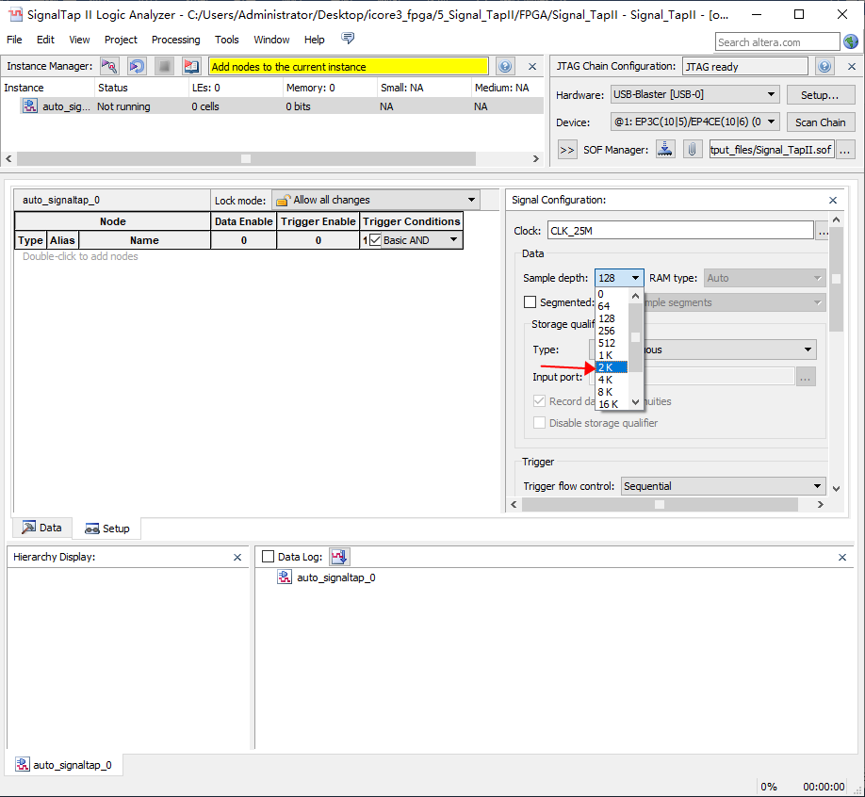Select auto_signaltap_0 in the Data Log tree
865x797 pixels.
pos(335,578)
